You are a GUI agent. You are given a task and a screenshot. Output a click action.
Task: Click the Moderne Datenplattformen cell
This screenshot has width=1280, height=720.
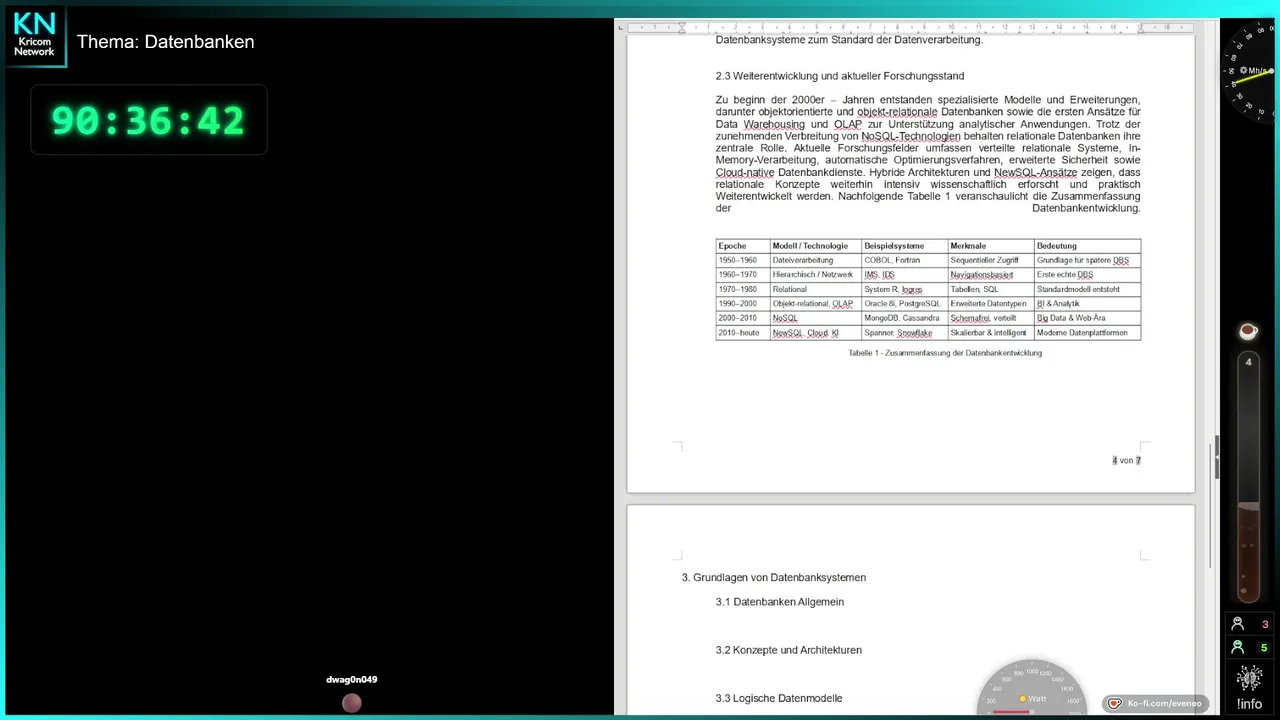pos(1087,333)
